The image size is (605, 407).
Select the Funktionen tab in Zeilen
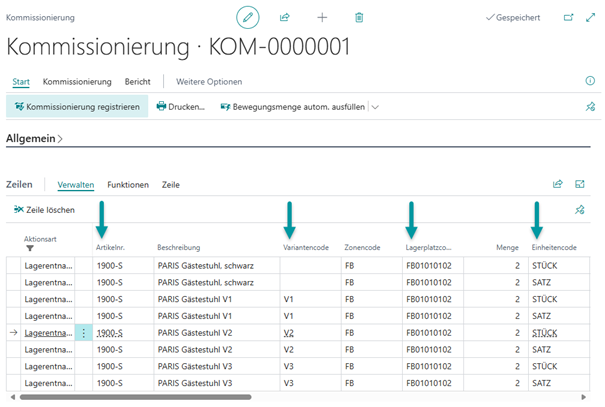[128, 184]
